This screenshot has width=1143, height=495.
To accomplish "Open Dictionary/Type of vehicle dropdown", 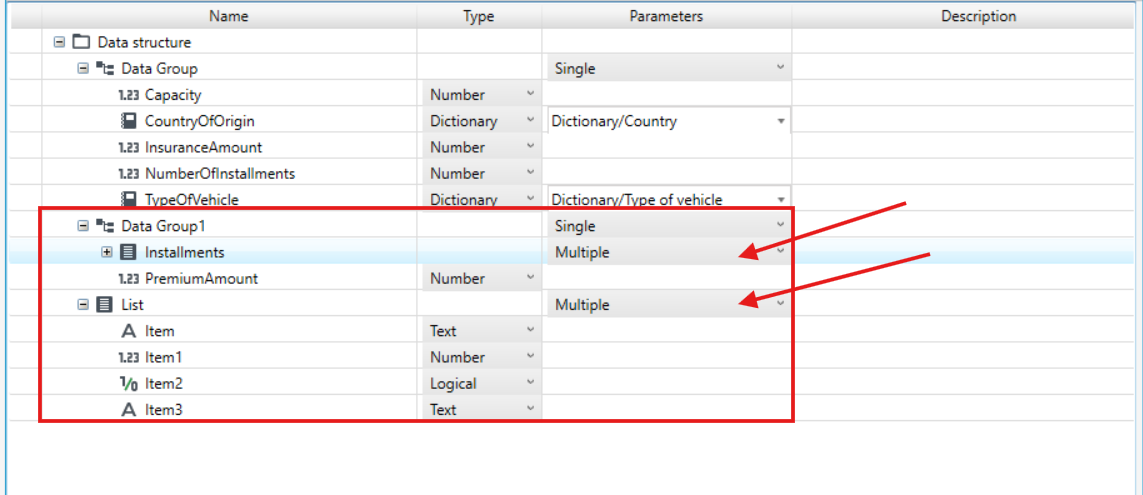I will (669, 199).
